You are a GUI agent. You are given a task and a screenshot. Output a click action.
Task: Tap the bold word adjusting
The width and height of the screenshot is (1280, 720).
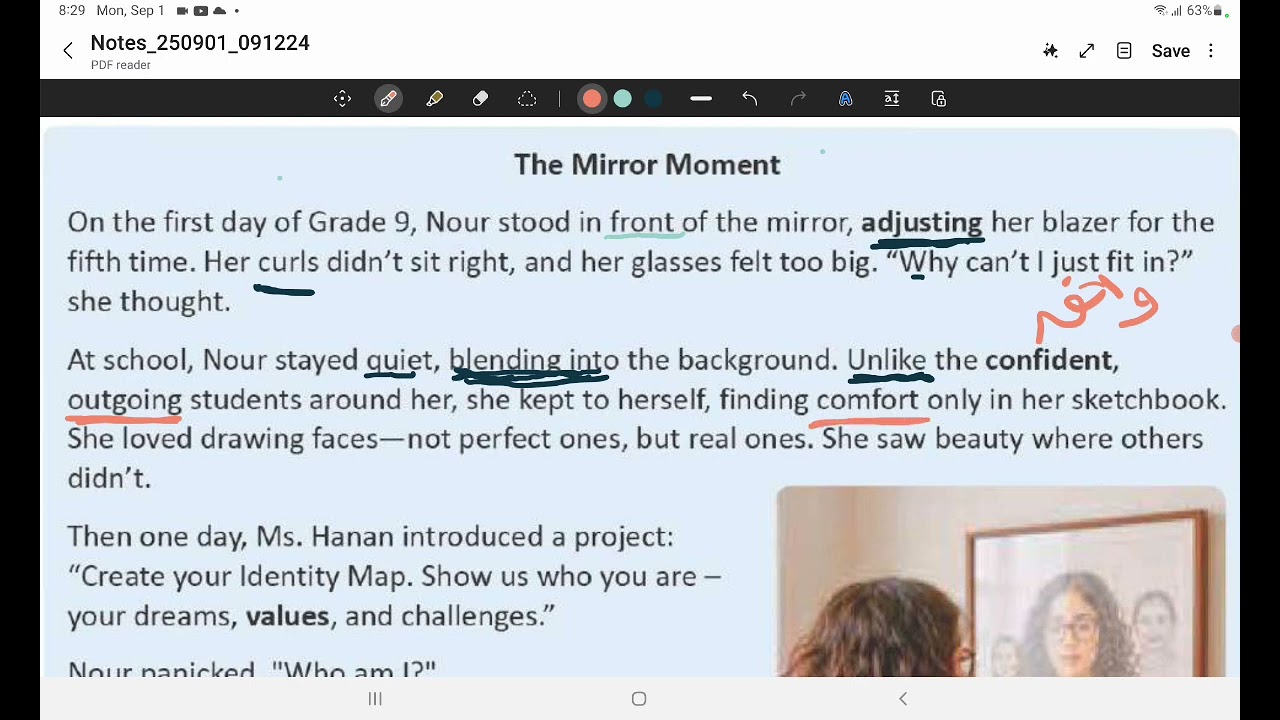(x=922, y=223)
